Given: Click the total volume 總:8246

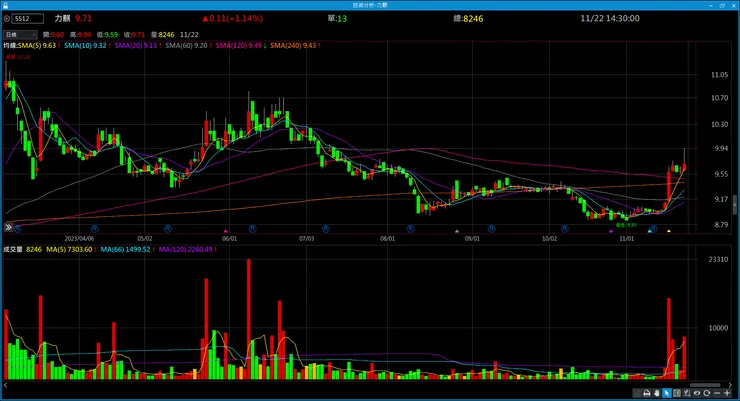Looking at the screenshot, I should tap(468, 18).
